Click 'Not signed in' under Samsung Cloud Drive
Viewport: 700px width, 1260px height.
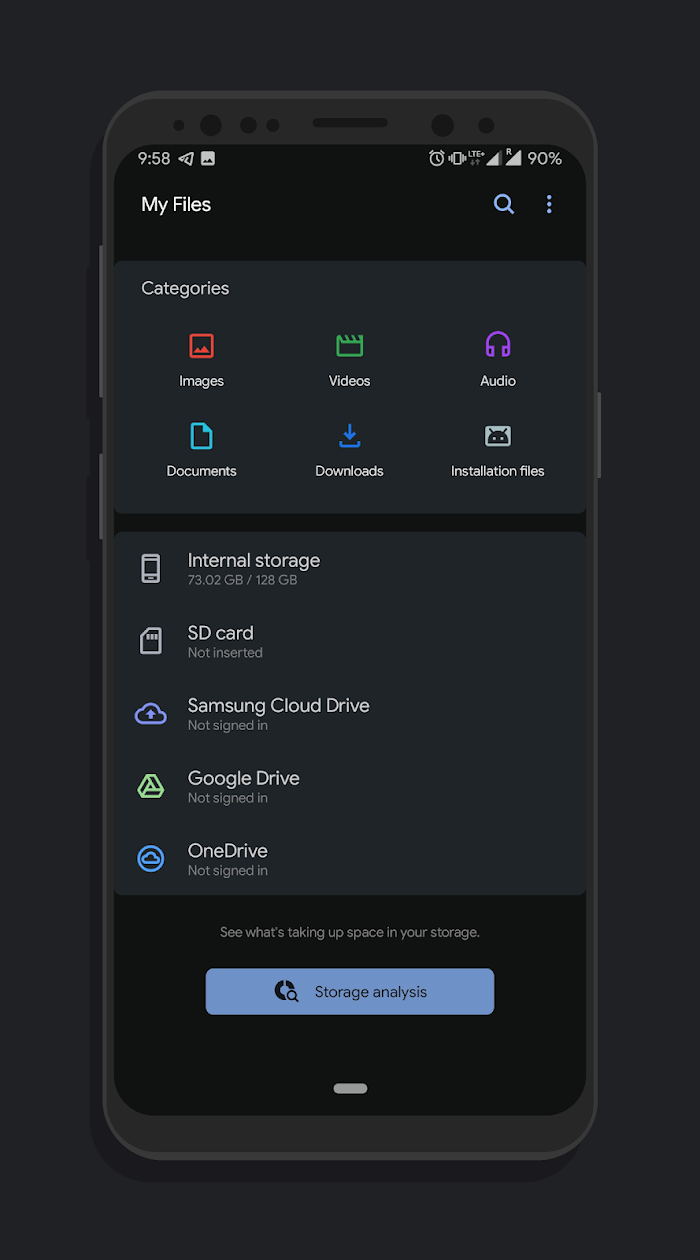228,726
